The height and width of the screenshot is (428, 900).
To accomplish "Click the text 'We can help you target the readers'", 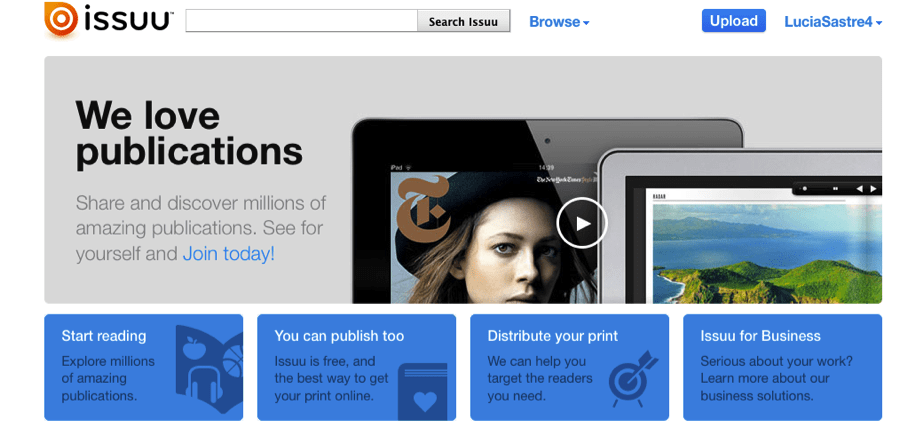I will click(x=540, y=370).
